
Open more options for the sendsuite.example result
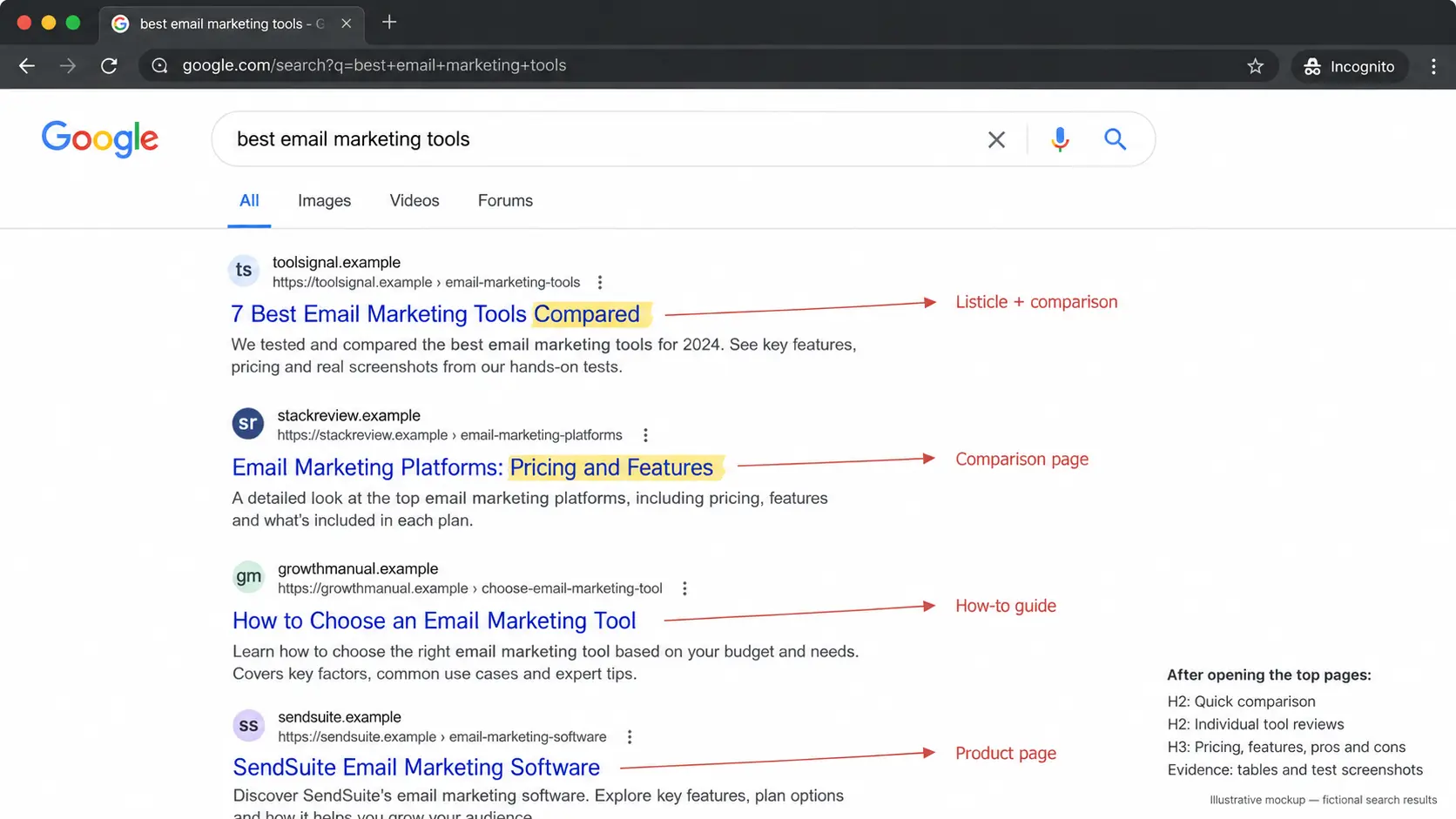pyautogui.click(x=629, y=736)
